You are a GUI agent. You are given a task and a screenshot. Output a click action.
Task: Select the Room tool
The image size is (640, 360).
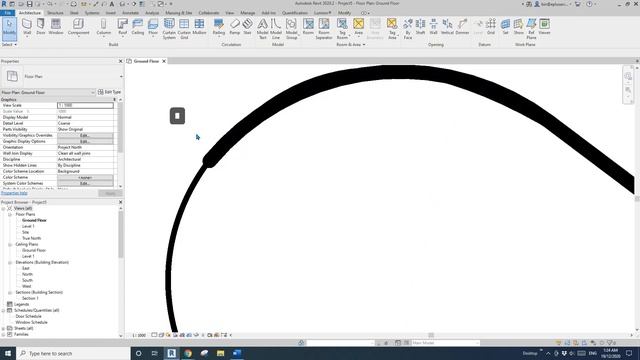tap(308, 27)
